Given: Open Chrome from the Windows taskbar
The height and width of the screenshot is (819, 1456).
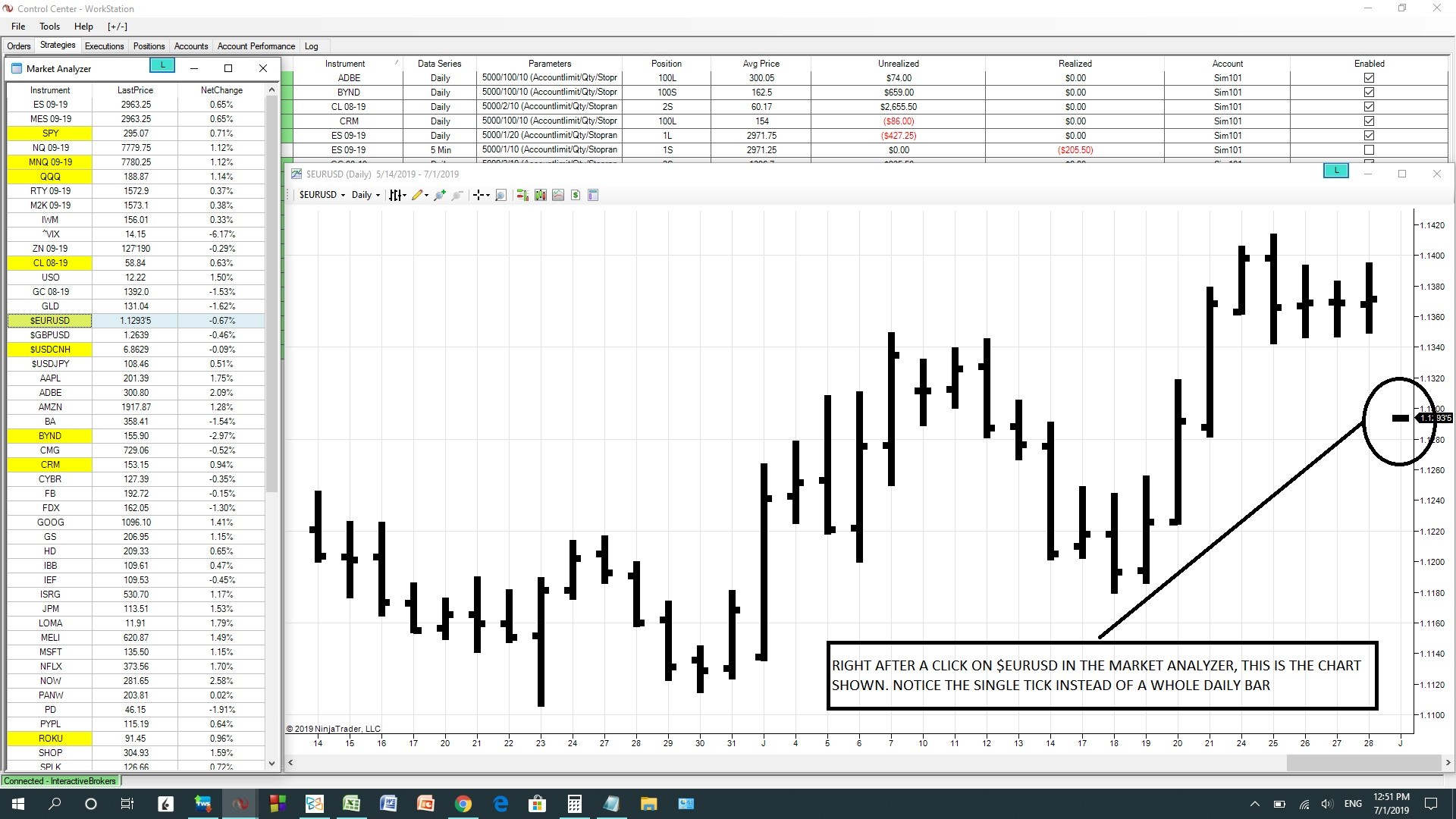Looking at the screenshot, I should (x=463, y=804).
